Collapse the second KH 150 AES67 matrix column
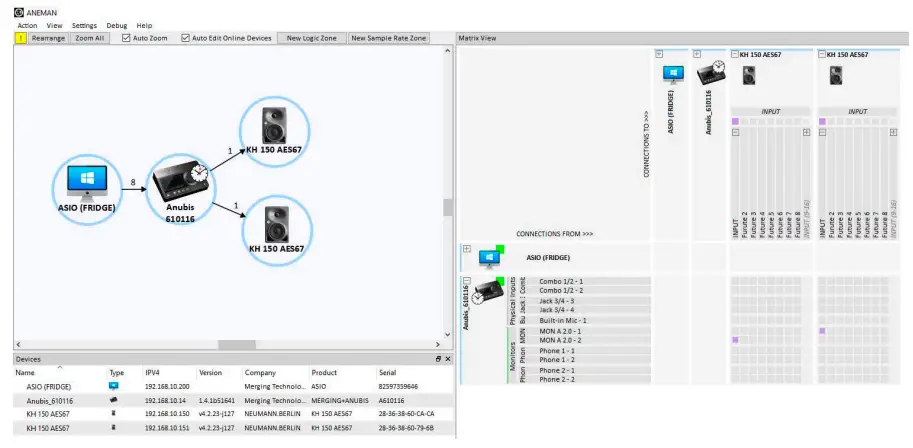The height and width of the screenshot is (448, 913). (x=822, y=54)
